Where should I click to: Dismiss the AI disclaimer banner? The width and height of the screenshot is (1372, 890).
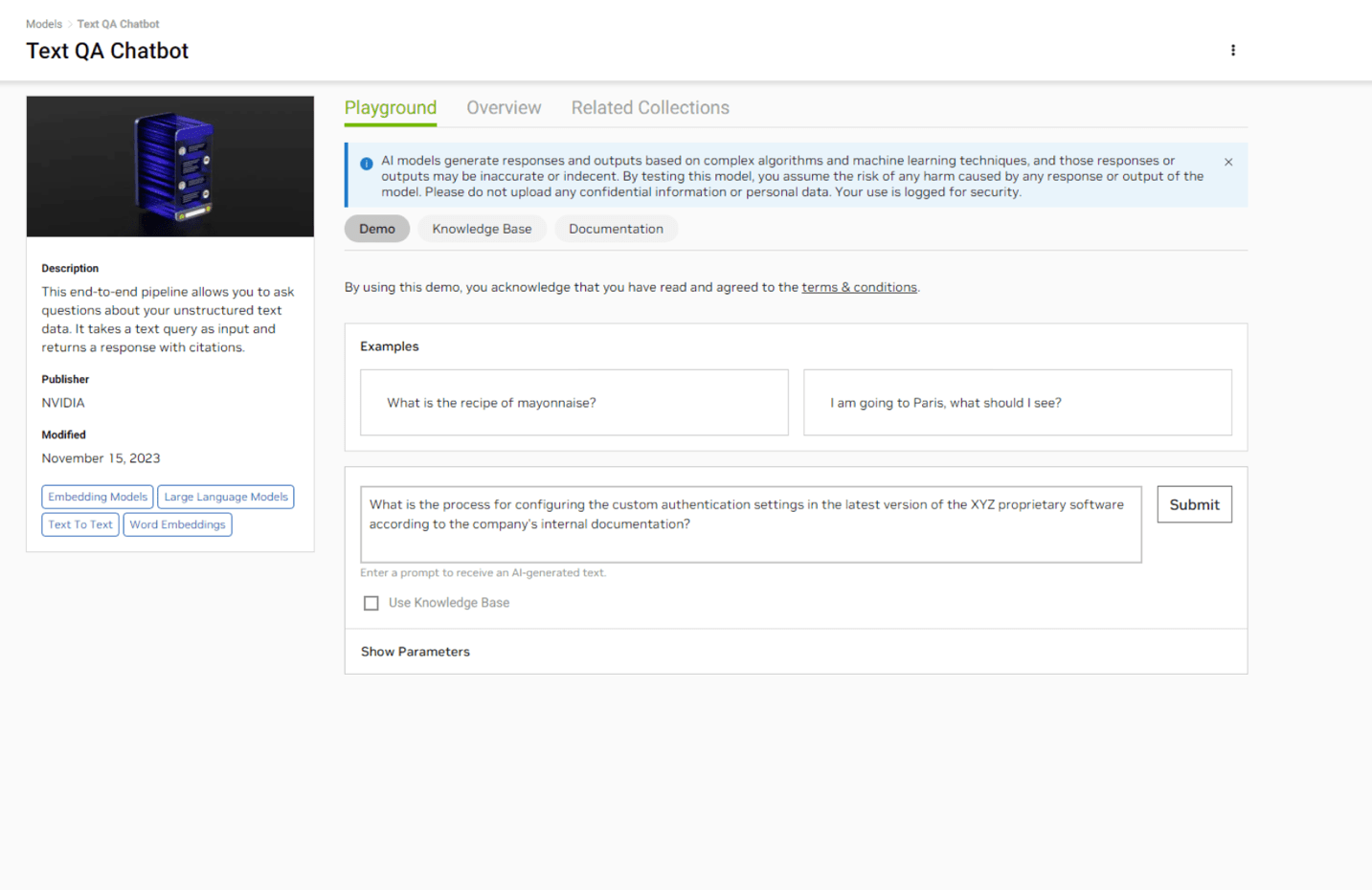click(1228, 162)
